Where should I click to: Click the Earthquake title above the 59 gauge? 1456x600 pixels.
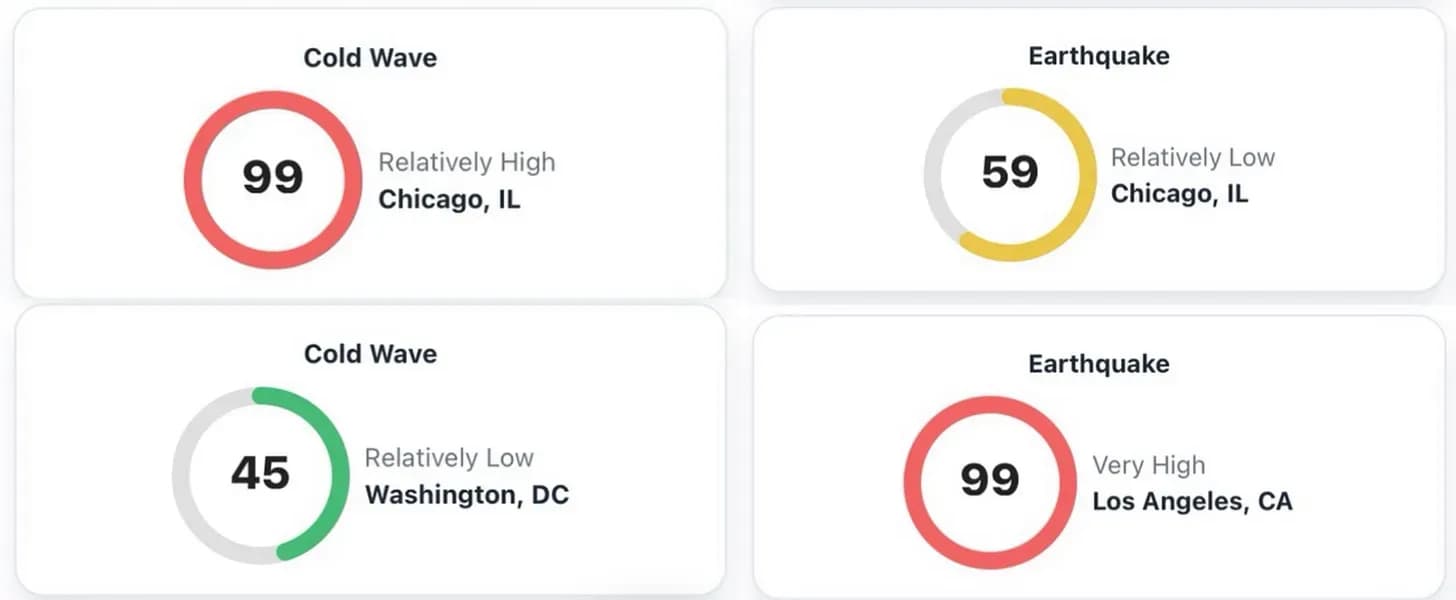[1099, 55]
